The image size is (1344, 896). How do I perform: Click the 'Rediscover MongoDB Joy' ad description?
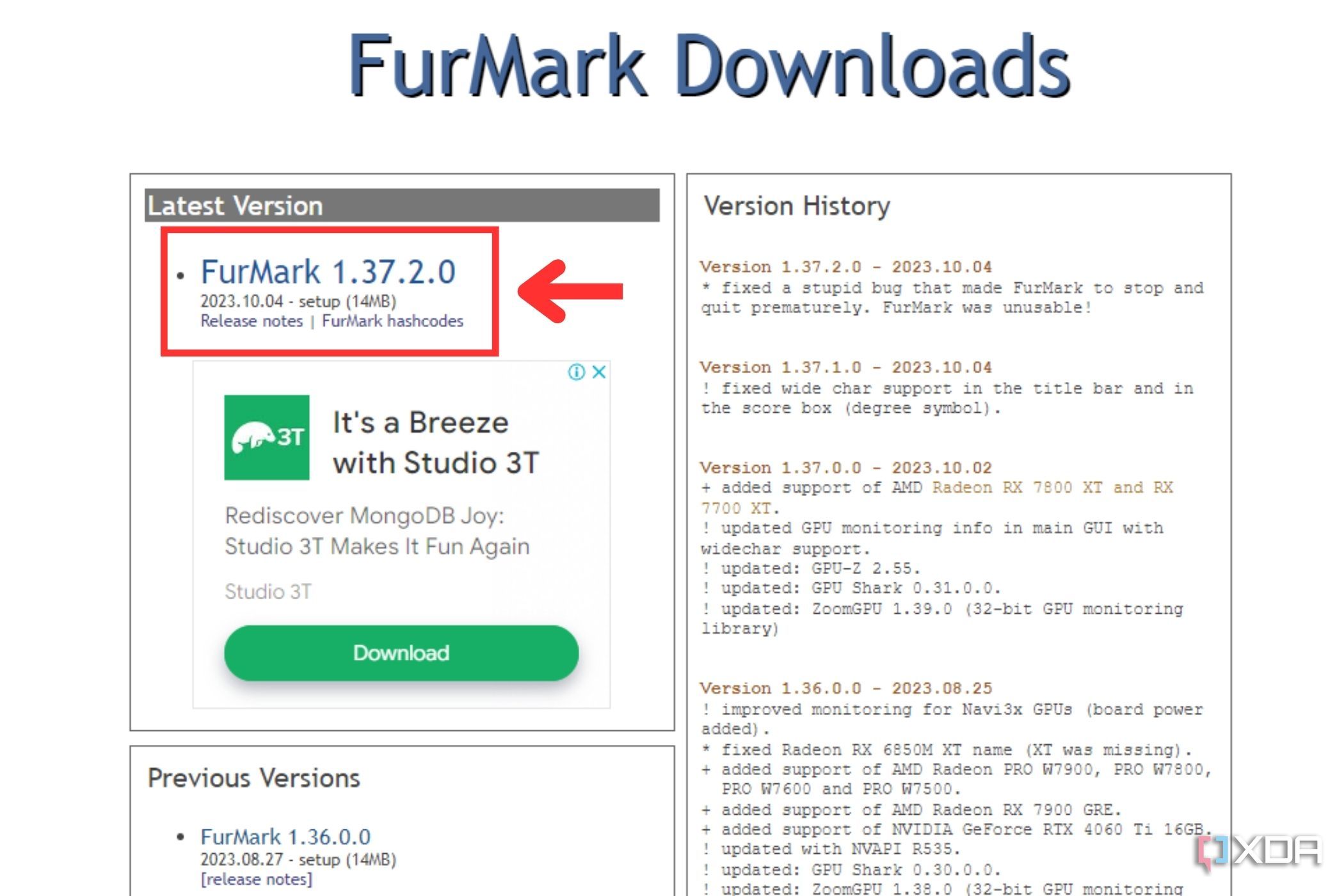377,531
